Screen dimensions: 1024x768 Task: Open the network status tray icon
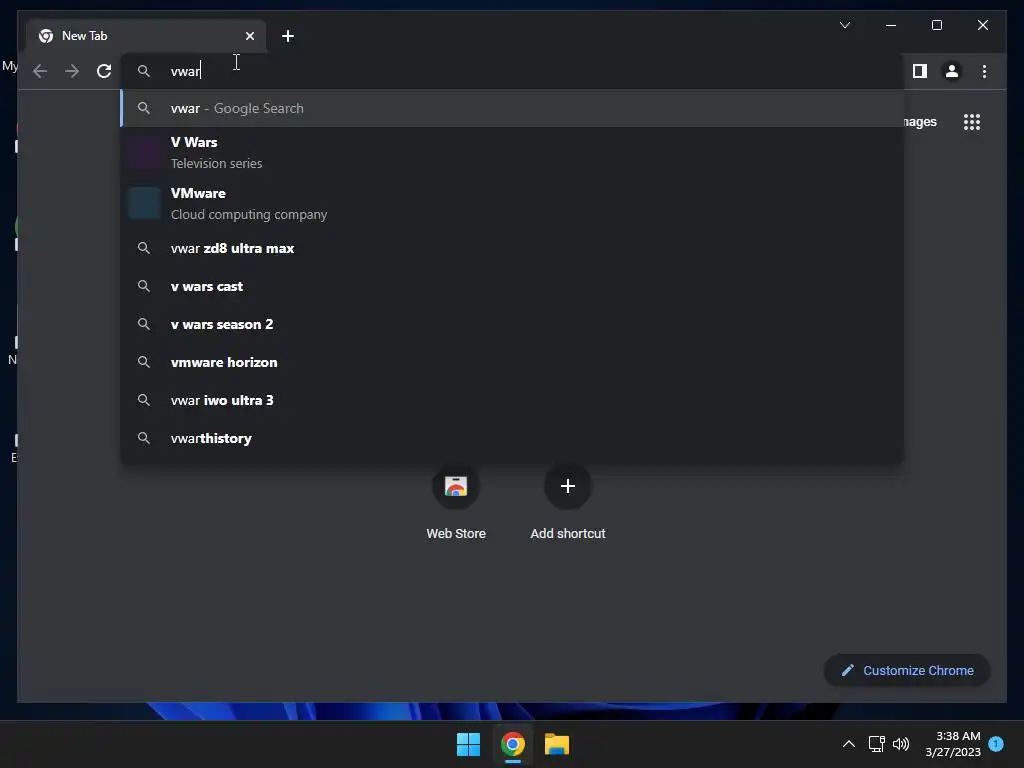876,744
